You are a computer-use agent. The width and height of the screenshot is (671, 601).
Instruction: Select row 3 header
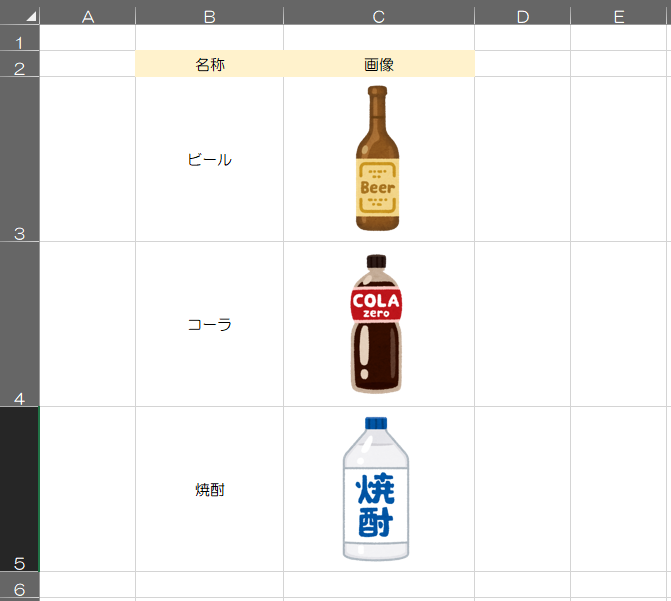(x=20, y=159)
